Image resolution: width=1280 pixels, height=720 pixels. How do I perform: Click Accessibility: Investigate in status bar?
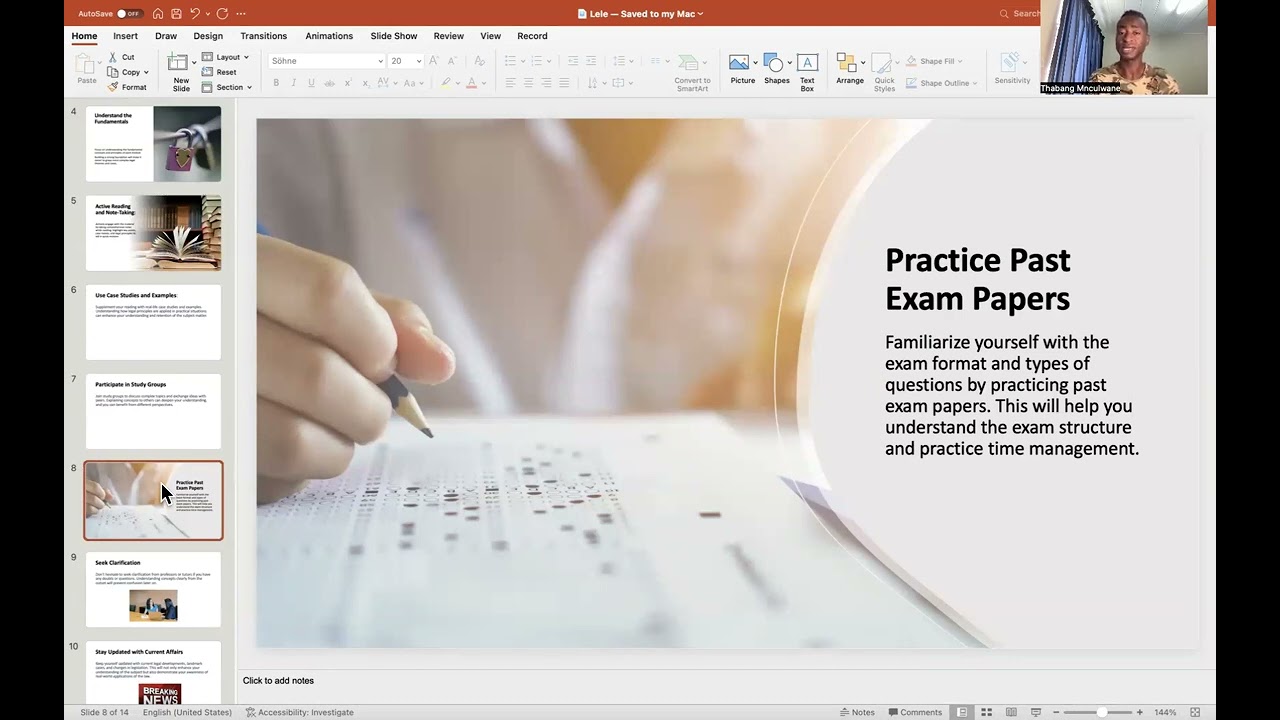click(300, 712)
